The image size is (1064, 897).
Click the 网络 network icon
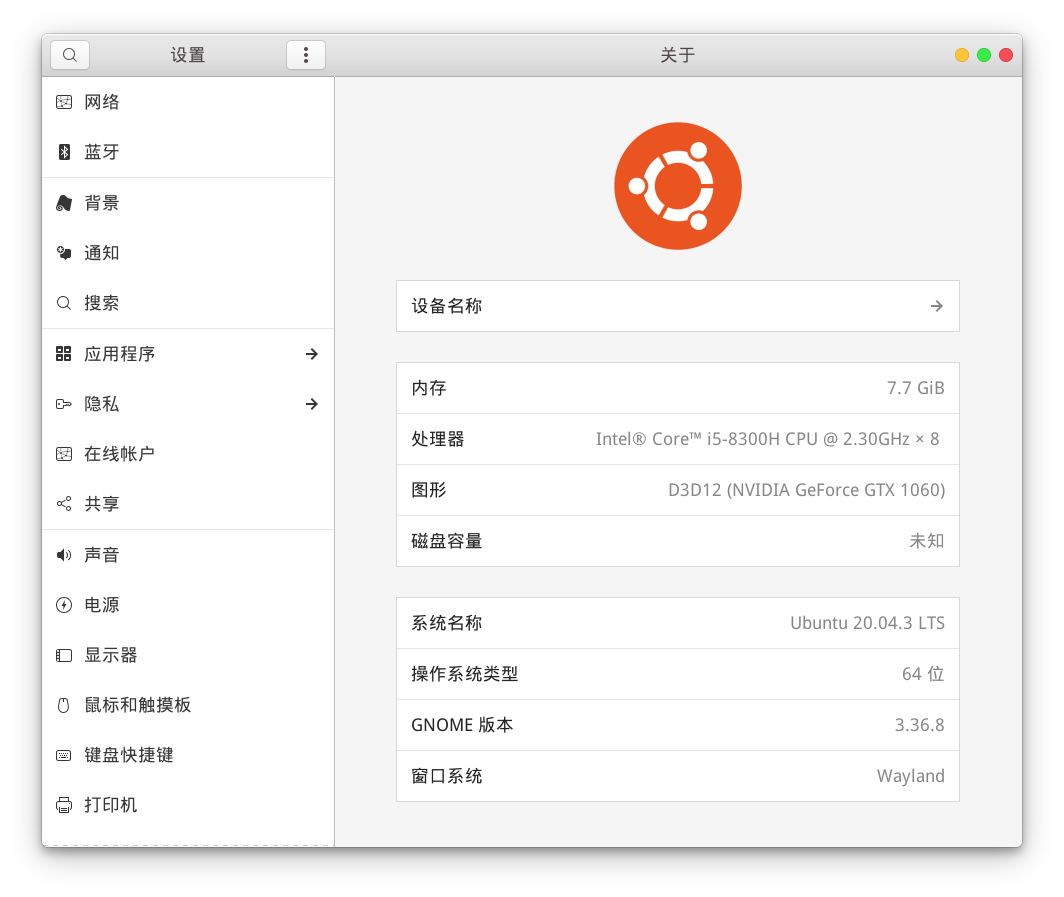coord(64,102)
